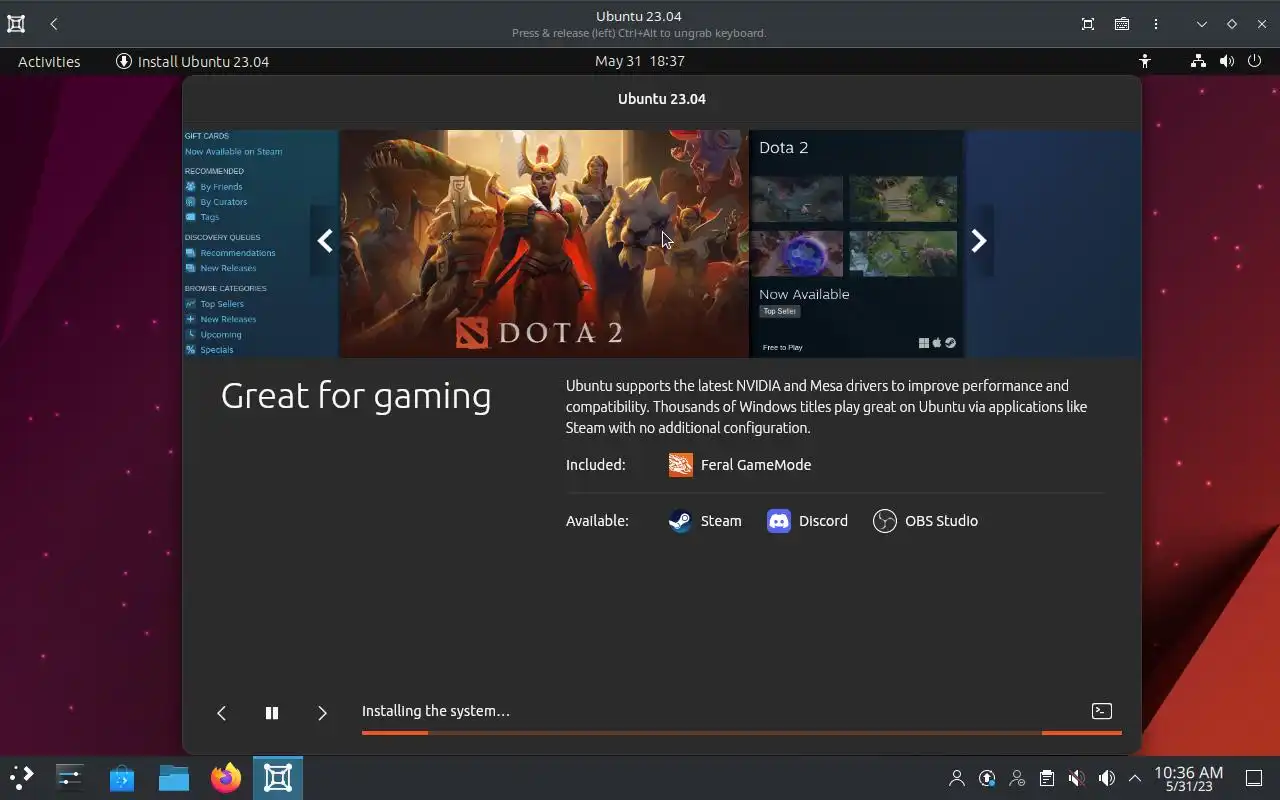Image resolution: width=1280 pixels, height=800 pixels.
Task: Open the clipboard tray icon
Action: point(1046,778)
